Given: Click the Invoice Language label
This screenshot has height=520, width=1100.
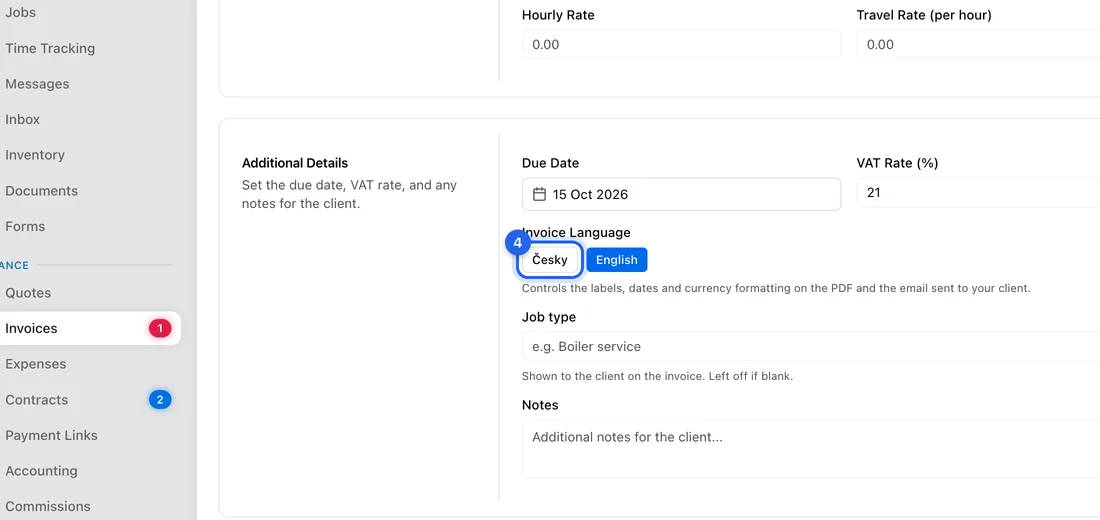Looking at the screenshot, I should (576, 232).
